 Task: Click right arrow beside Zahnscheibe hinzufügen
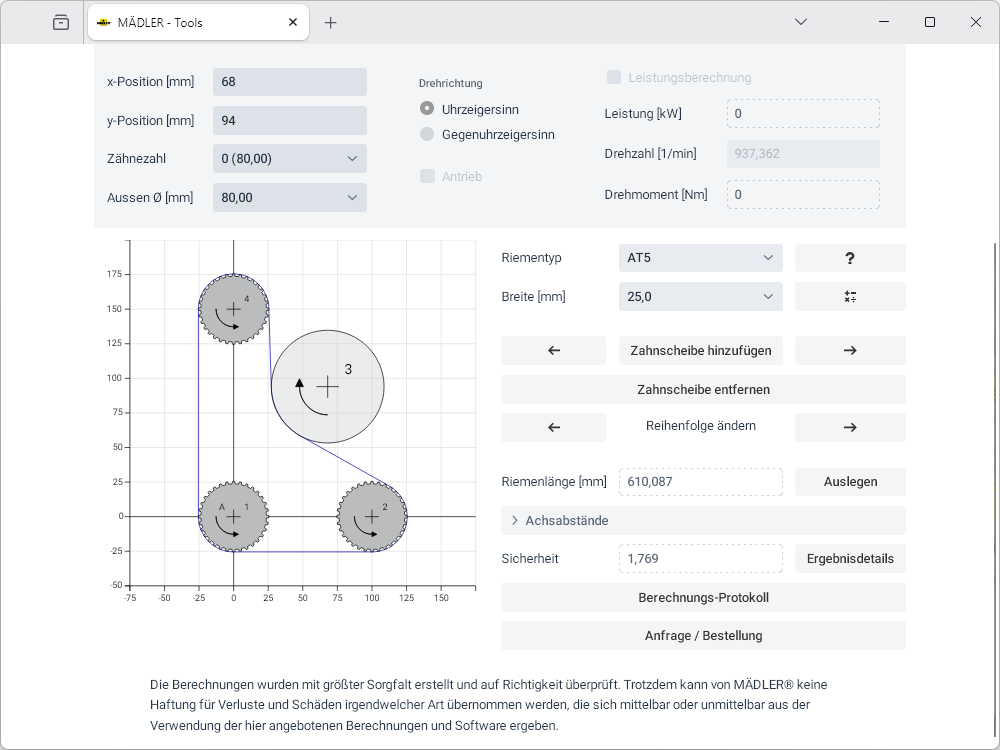(850, 351)
